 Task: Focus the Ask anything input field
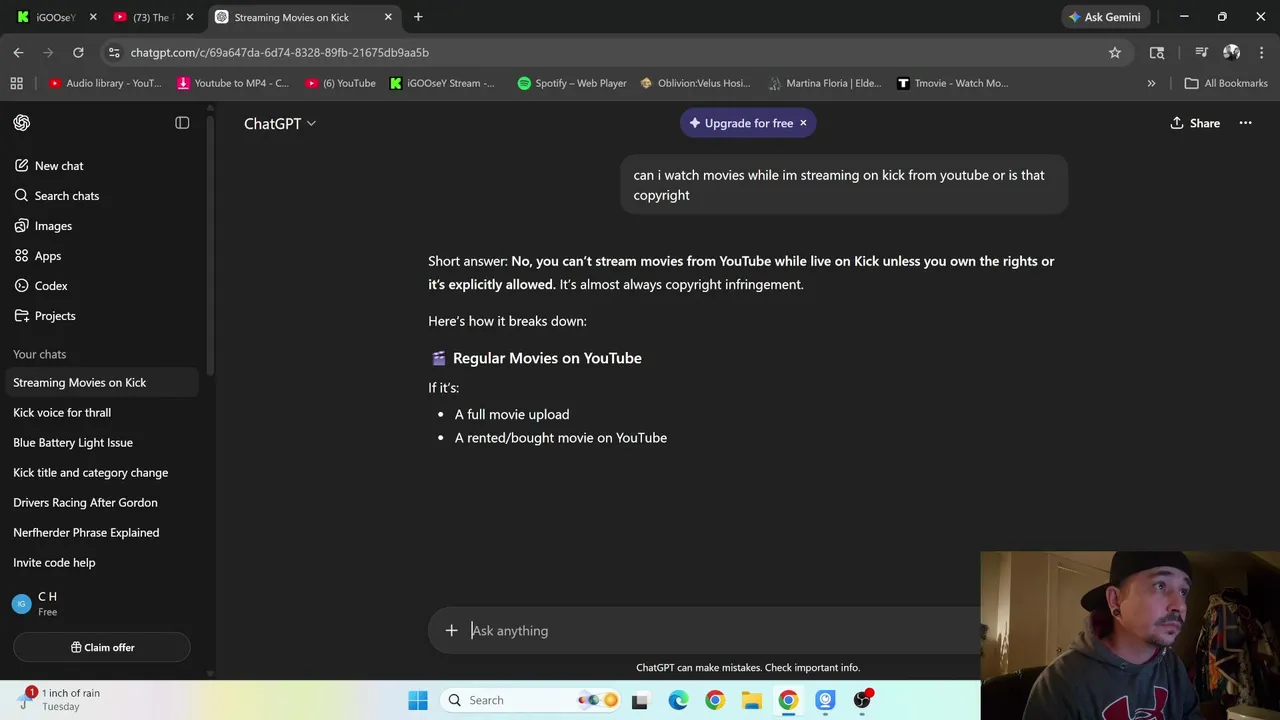pyautogui.click(x=720, y=631)
